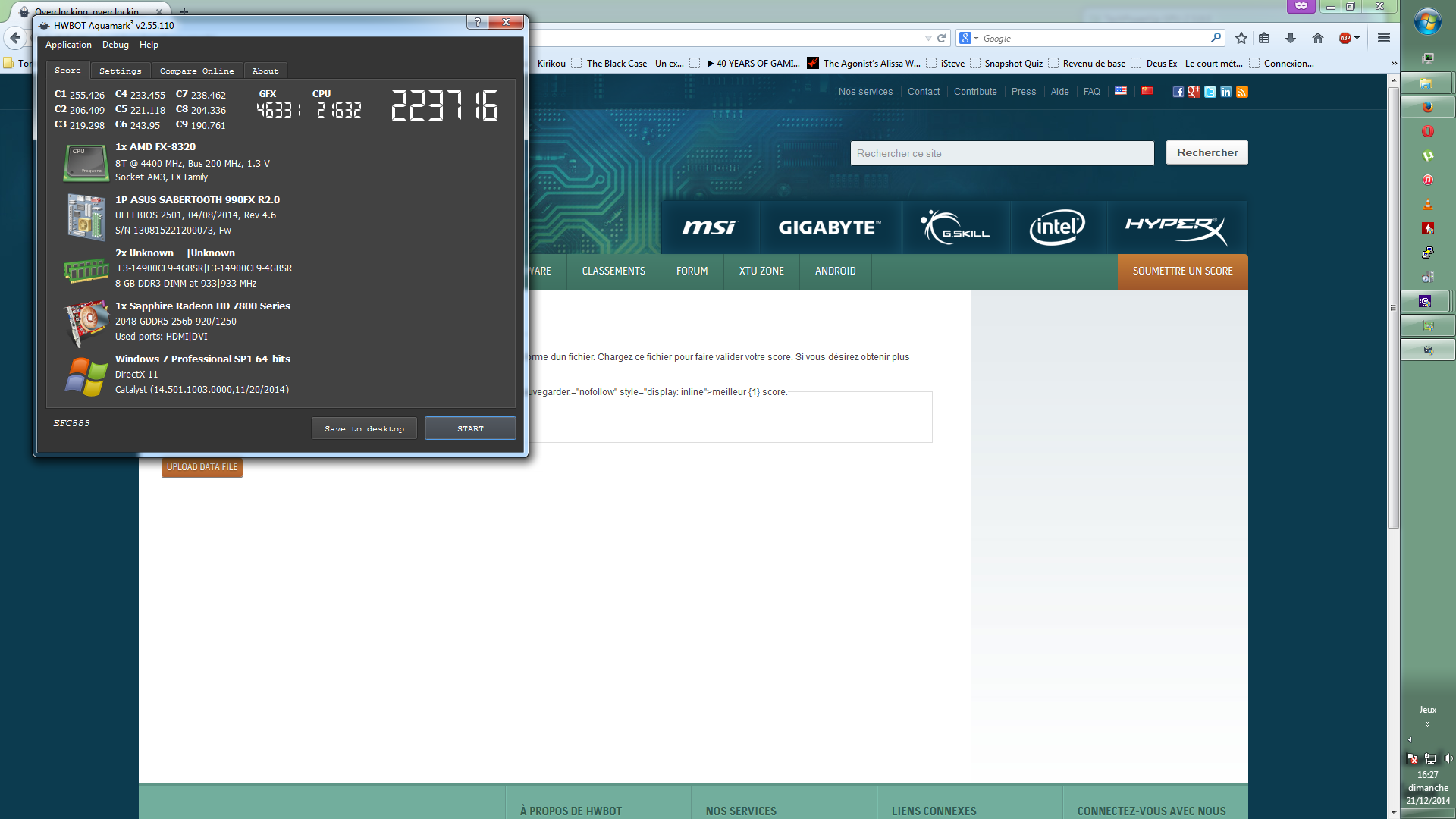1456x819 pixels.
Task: Switch to Settings tab in Aquamark
Action: coord(121,71)
